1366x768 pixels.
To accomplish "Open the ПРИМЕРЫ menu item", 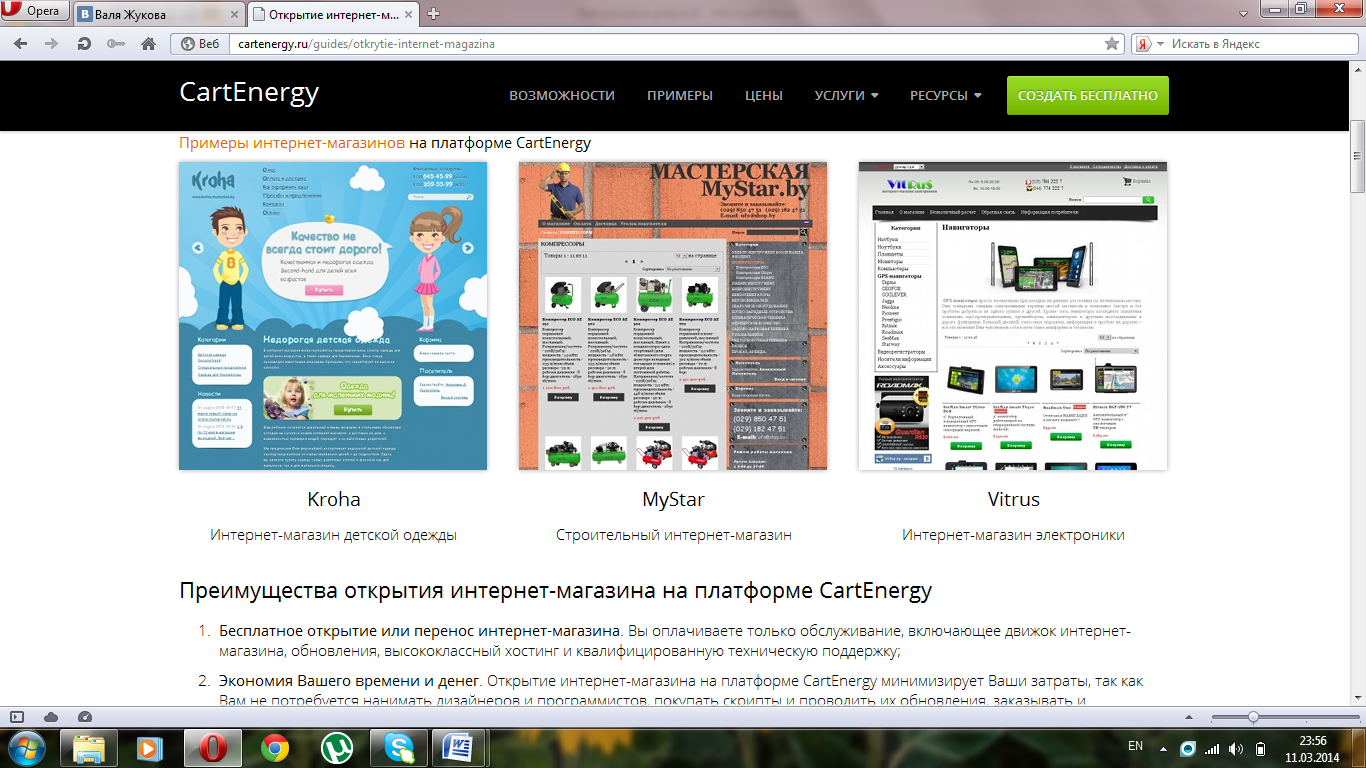I will point(680,95).
